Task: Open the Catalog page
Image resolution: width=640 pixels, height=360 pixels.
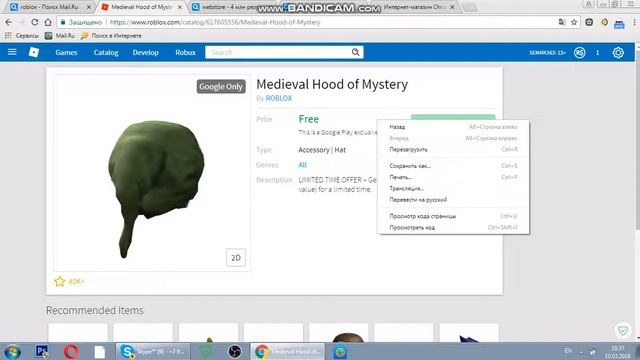Action: (106, 52)
